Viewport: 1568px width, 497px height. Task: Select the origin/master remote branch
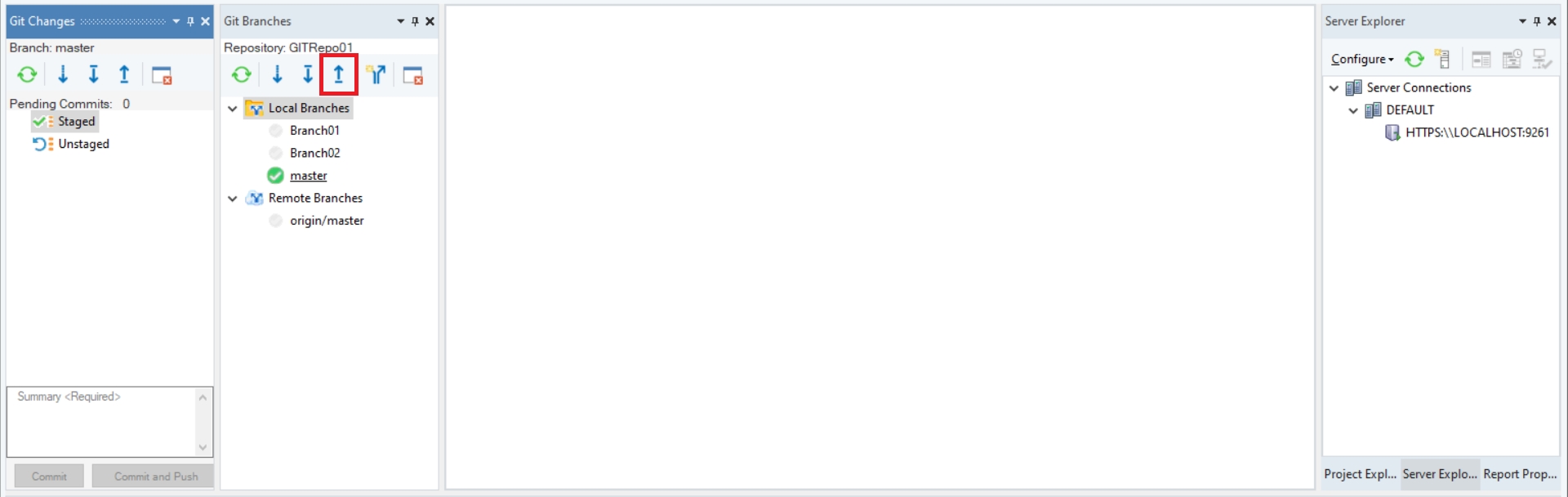tap(327, 221)
